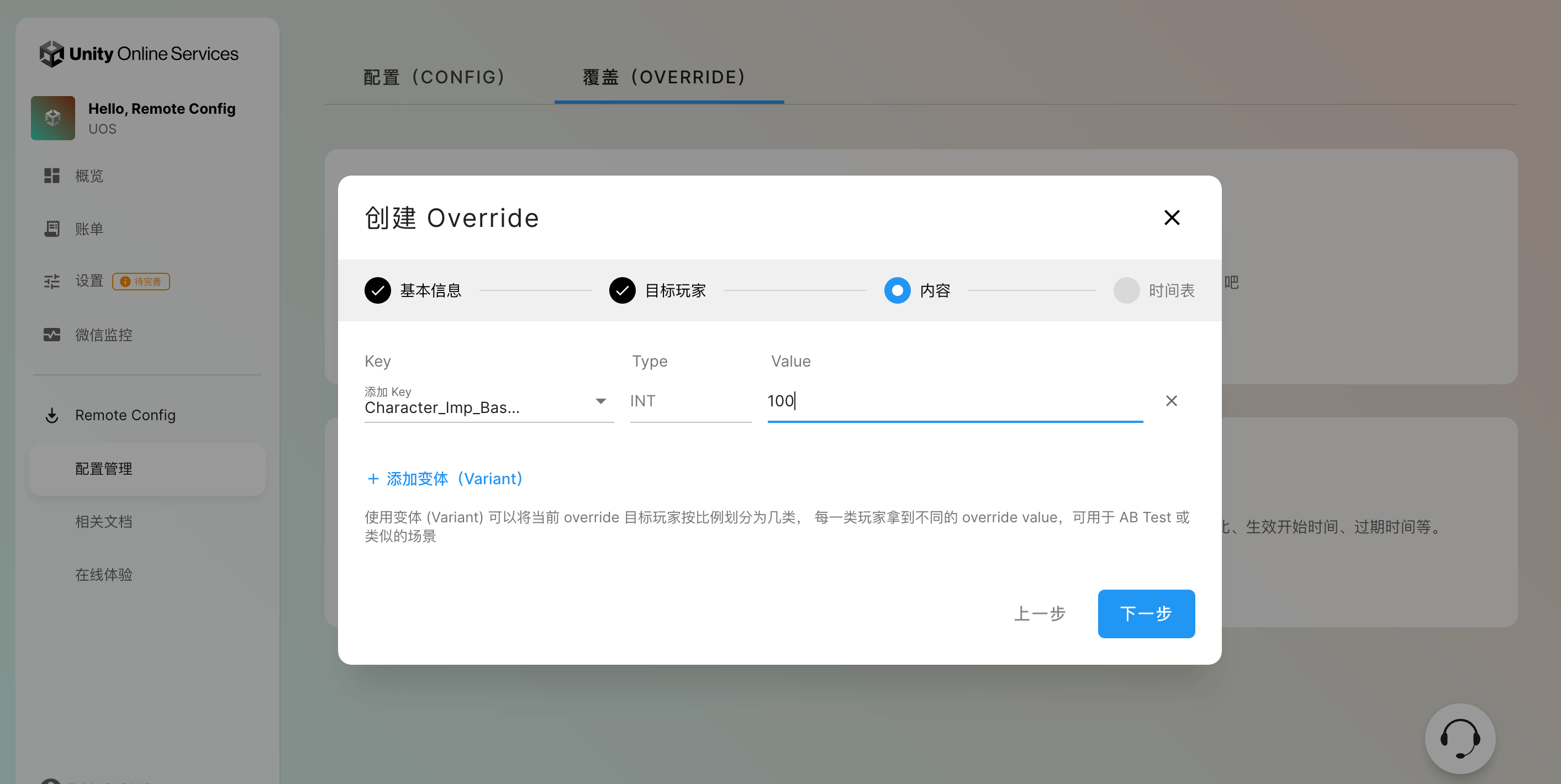The height and width of the screenshot is (784, 1561).
Task: Go to the 基本信息 completed step
Action: (x=377, y=290)
